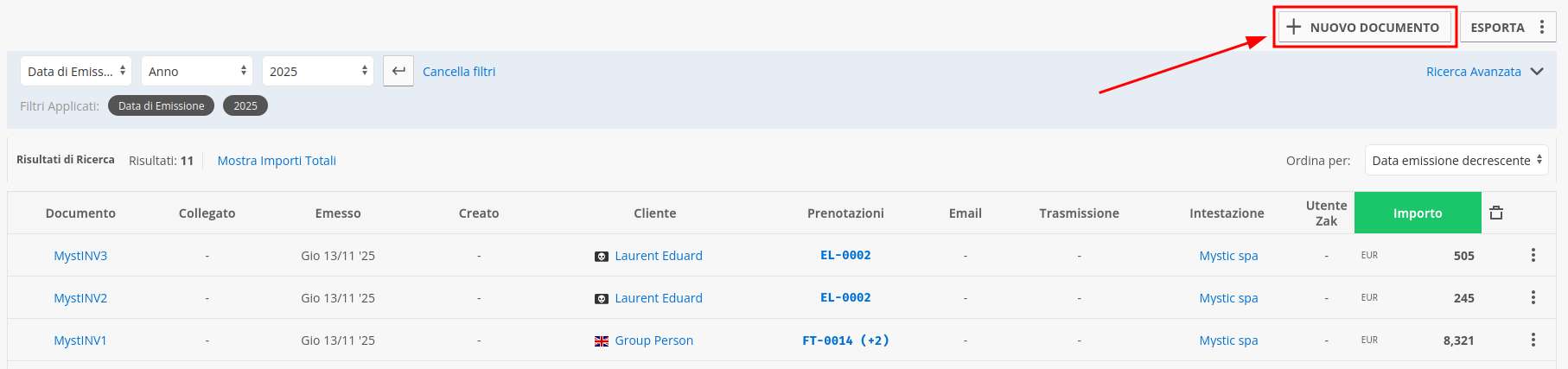Remove the Data di Emissione filter tag
1568x369 pixels.
[x=161, y=105]
